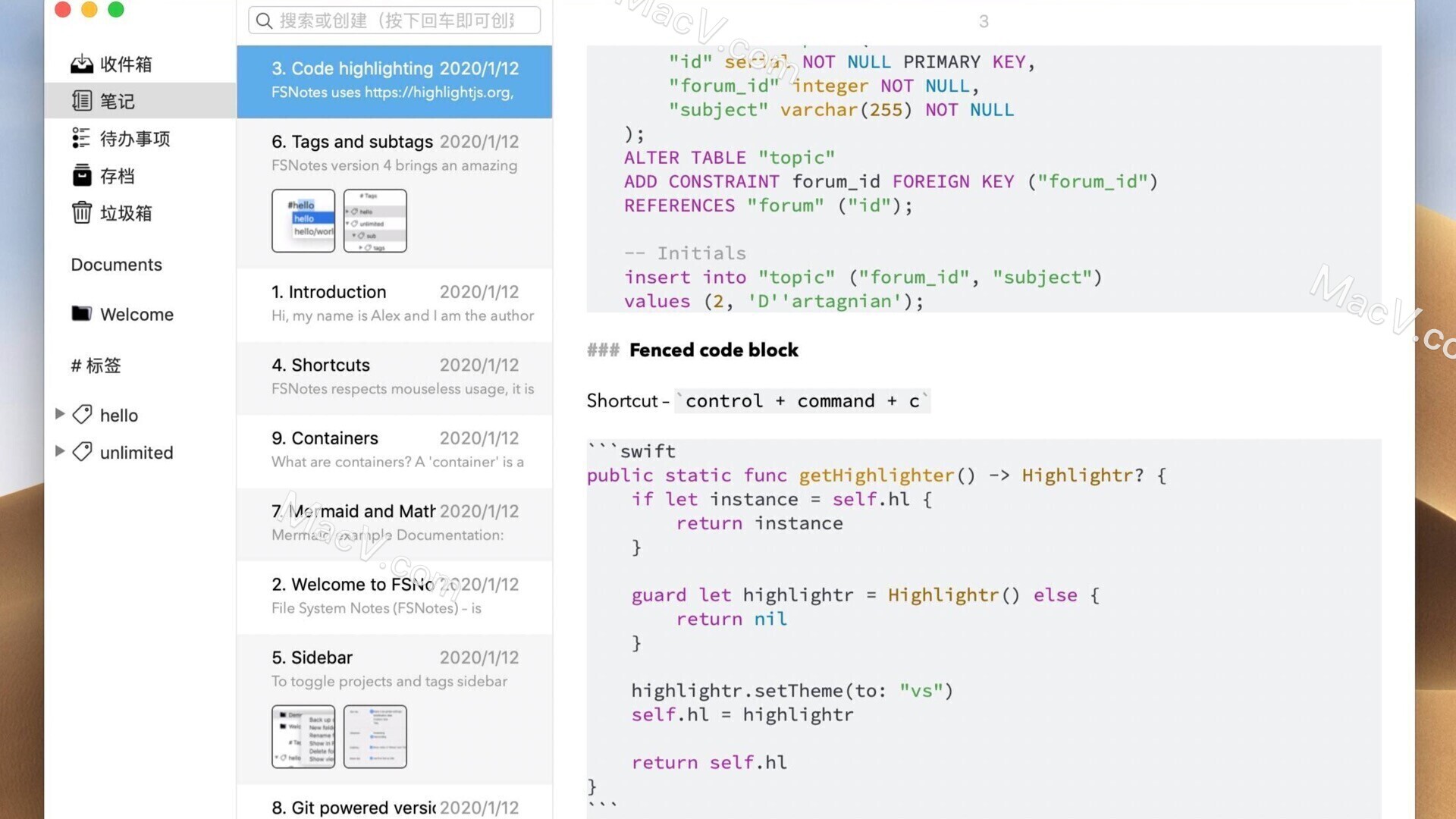The image size is (1456, 819).
Task: Click the #hello thumbnail in Tags note
Action: click(x=303, y=221)
